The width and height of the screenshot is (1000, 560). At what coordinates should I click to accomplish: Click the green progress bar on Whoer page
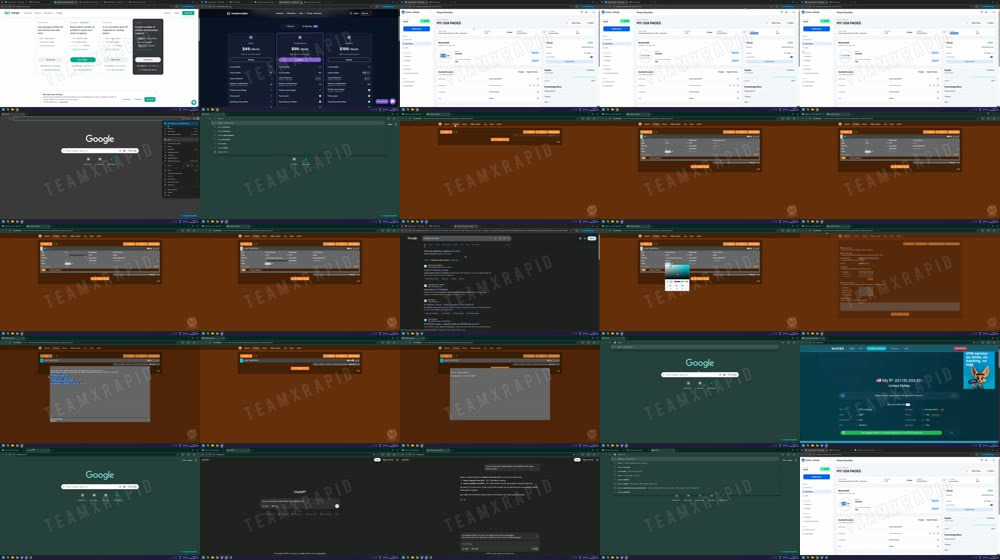(x=890, y=432)
